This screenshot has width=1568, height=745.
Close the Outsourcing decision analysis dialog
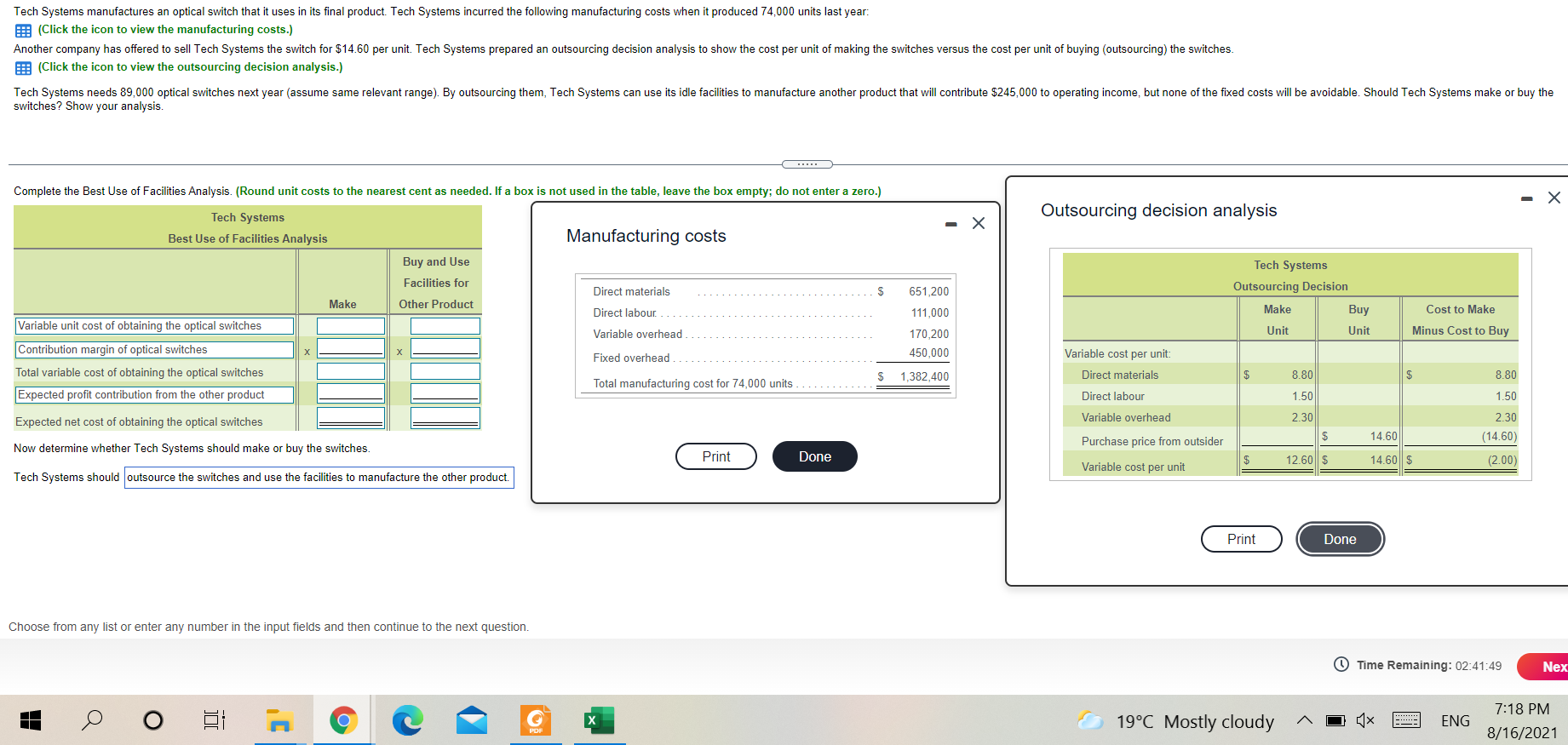click(1554, 198)
